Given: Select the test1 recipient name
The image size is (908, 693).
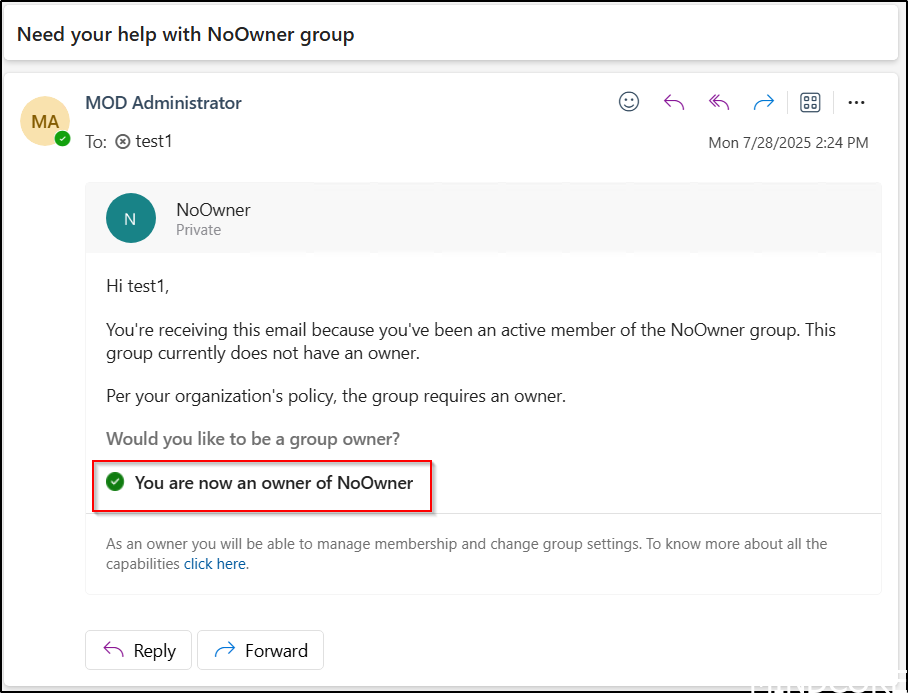Looking at the screenshot, I should click(x=154, y=142).
